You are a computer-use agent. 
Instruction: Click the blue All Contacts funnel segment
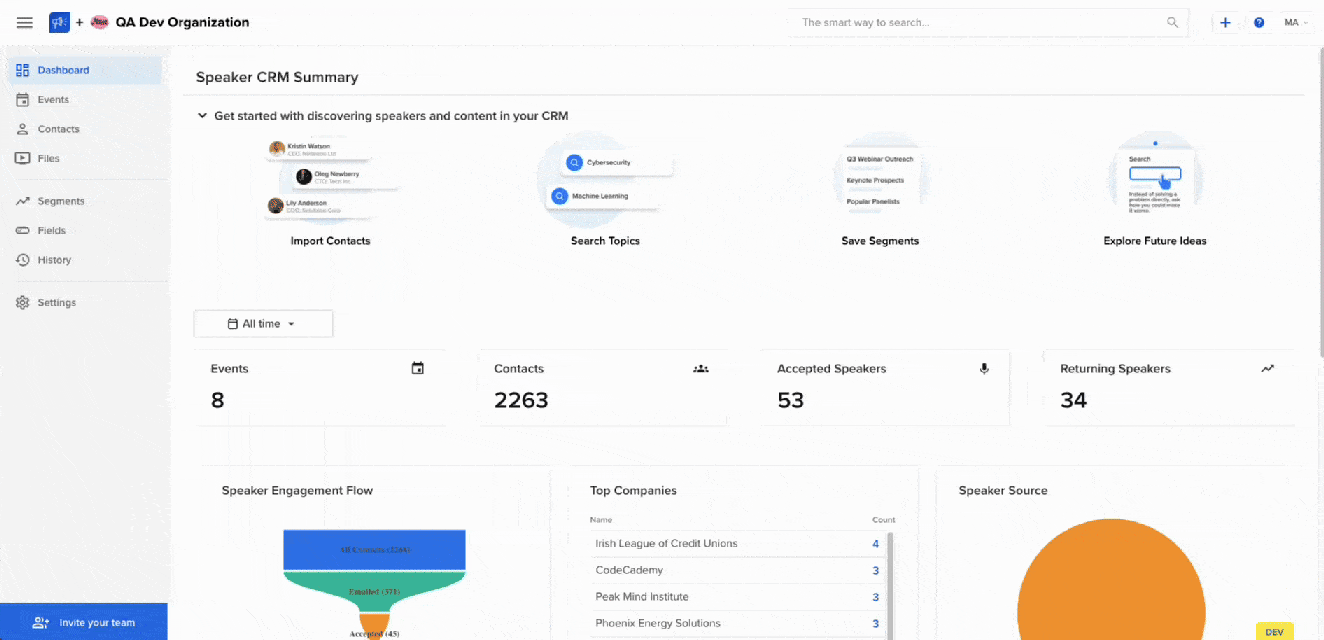(x=374, y=550)
